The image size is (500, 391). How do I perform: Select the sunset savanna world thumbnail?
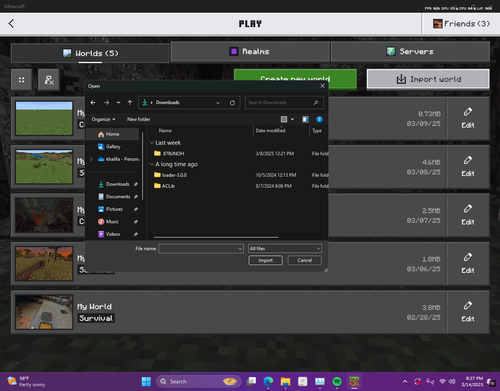[44, 263]
